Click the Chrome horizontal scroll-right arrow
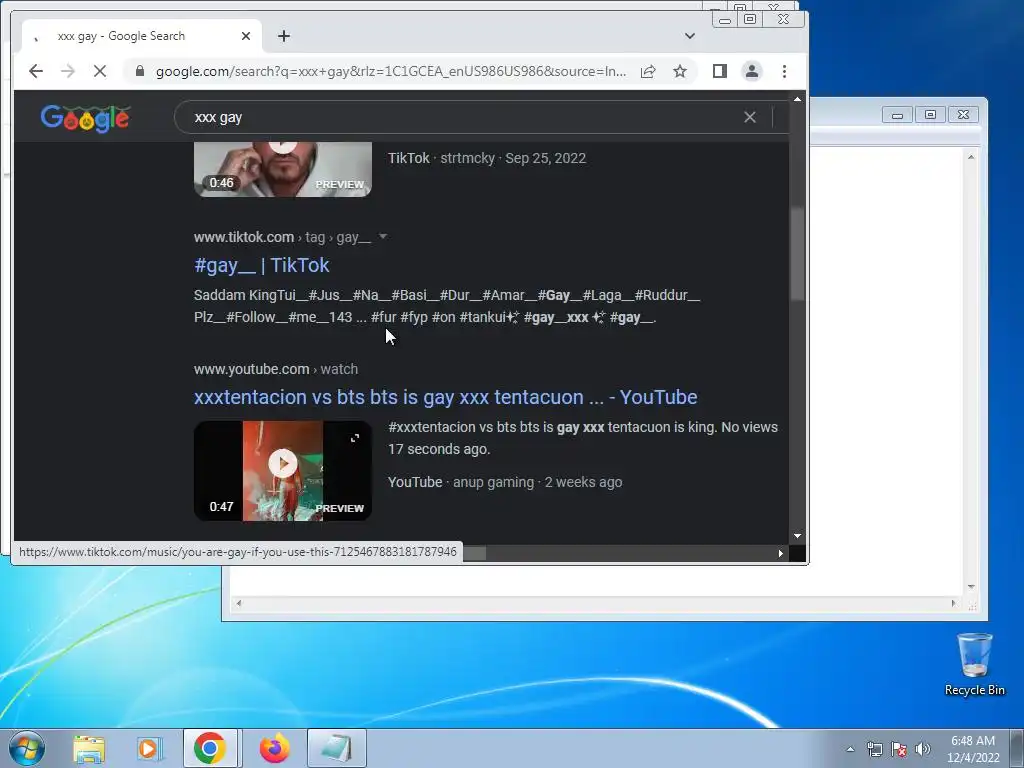Image resolution: width=1024 pixels, height=768 pixels. tap(780, 553)
